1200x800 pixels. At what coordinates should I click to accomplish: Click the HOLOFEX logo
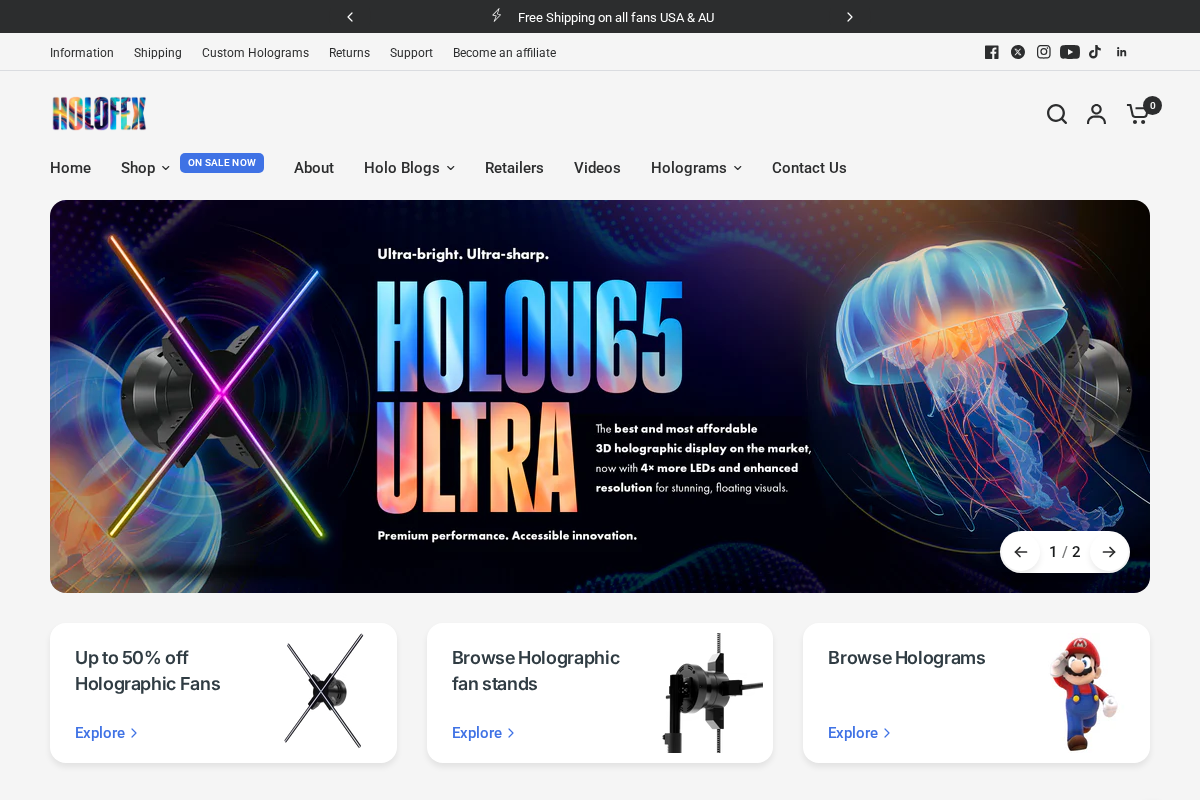(99, 114)
